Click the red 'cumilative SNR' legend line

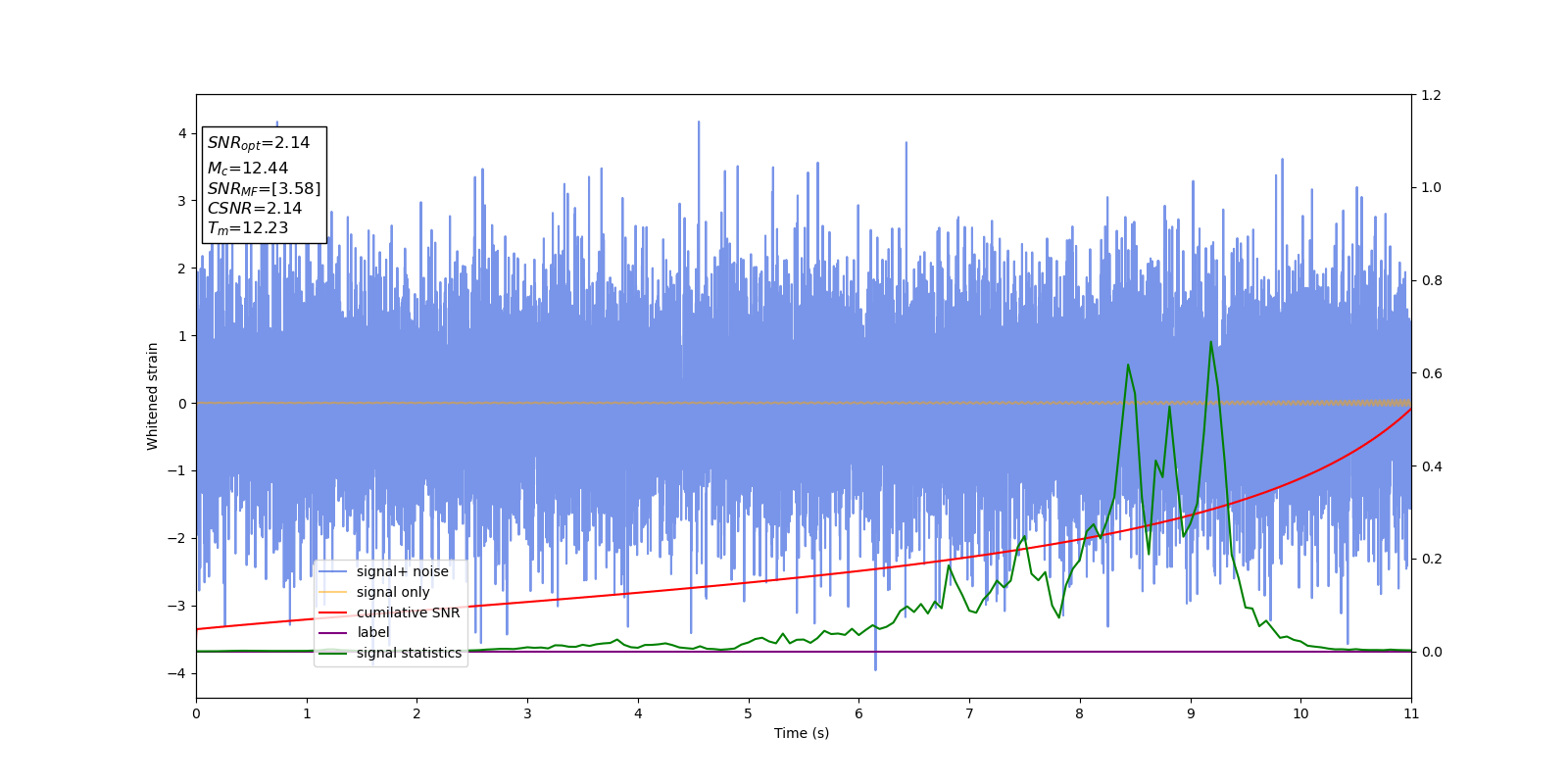[333, 612]
